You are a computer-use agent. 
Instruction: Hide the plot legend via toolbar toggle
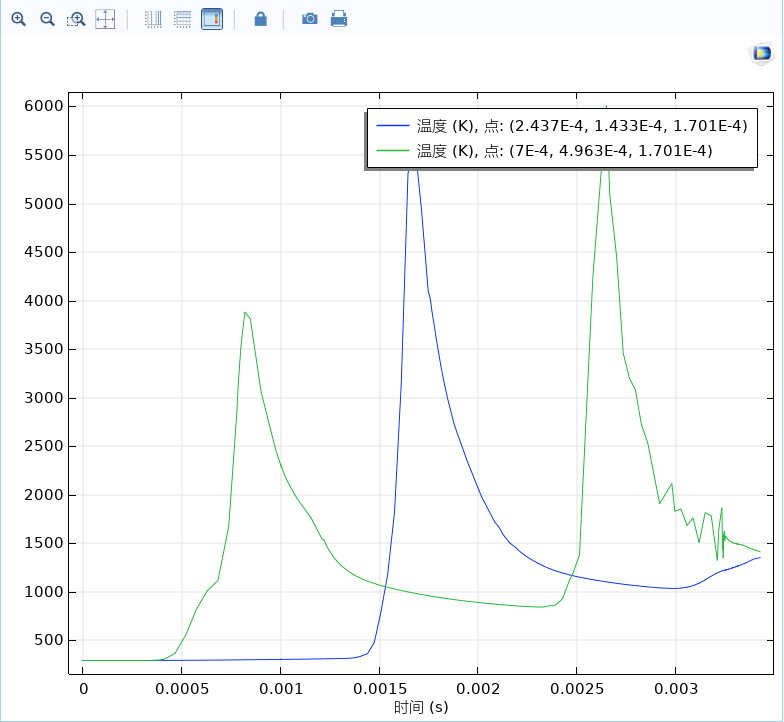tap(212, 19)
